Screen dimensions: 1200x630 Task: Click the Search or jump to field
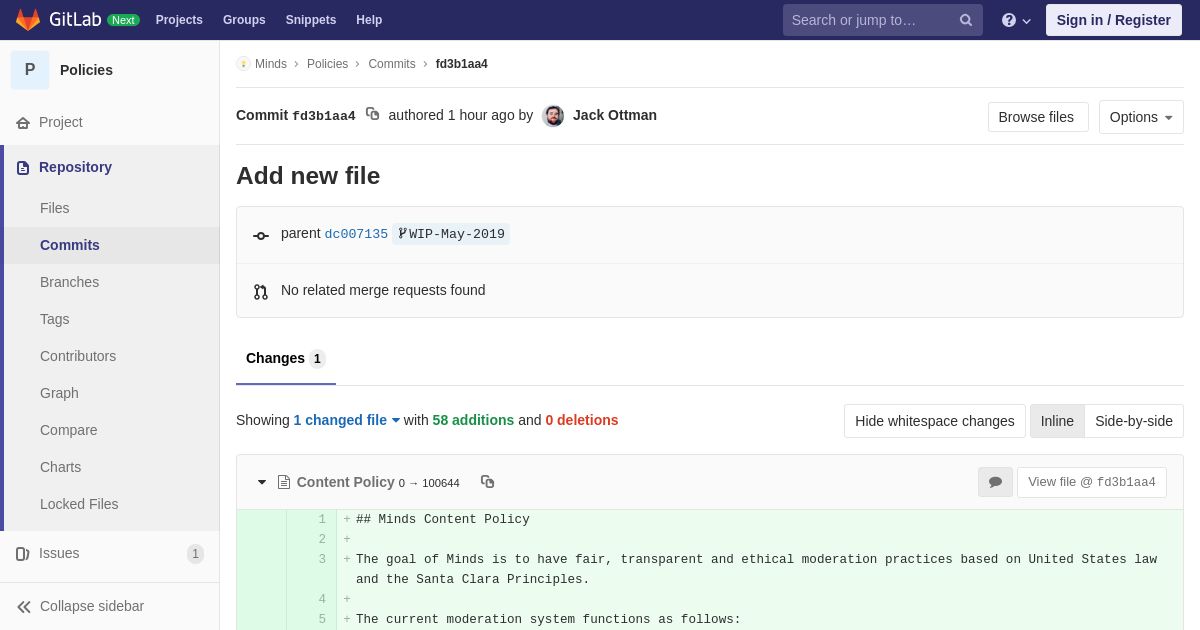[868, 20]
